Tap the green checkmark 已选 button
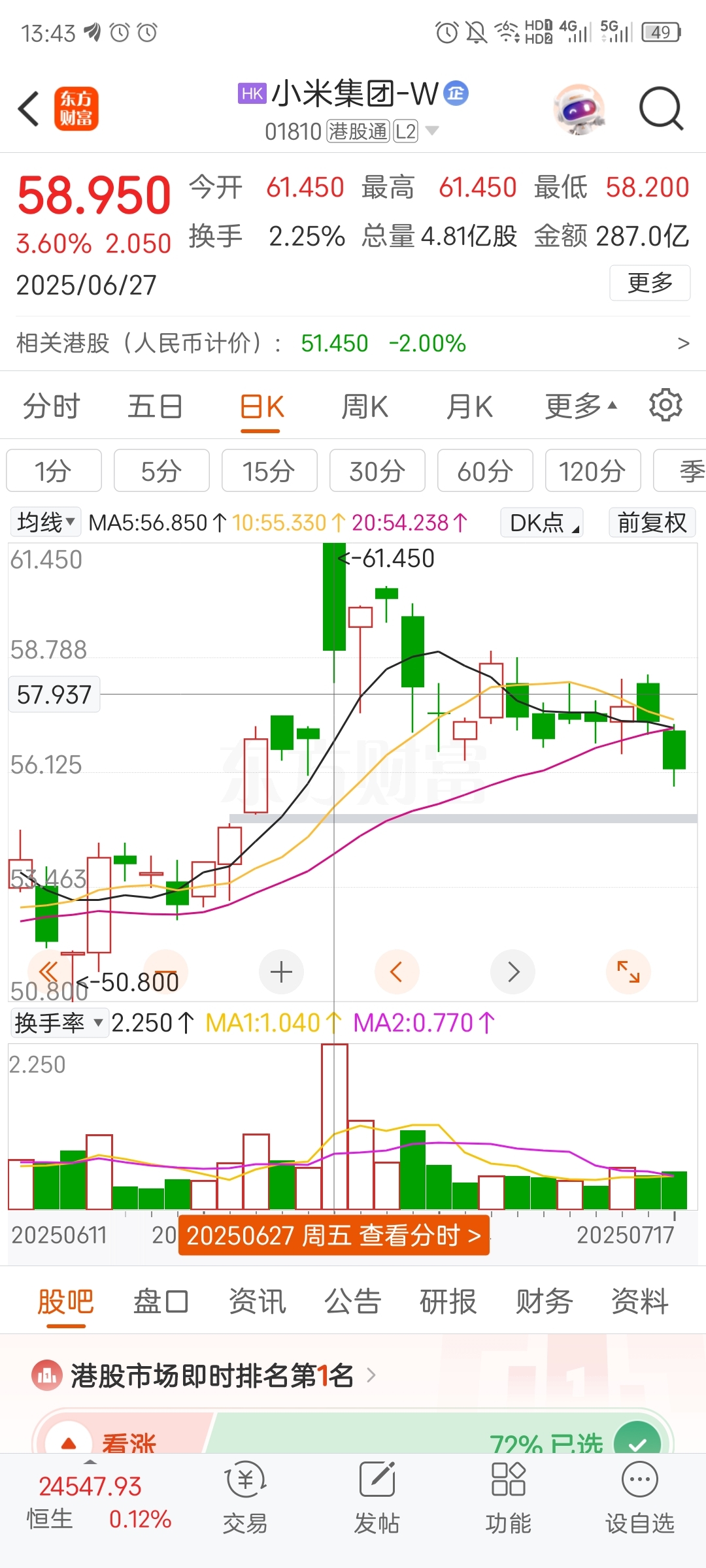The width and height of the screenshot is (706, 1568). pos(637,1440)
